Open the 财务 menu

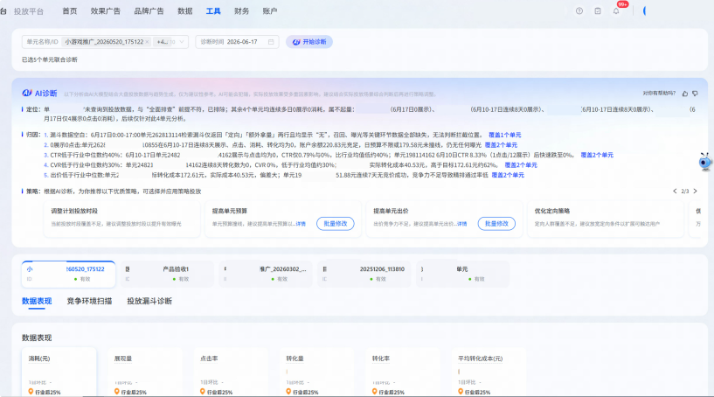[x=241, y=11]
